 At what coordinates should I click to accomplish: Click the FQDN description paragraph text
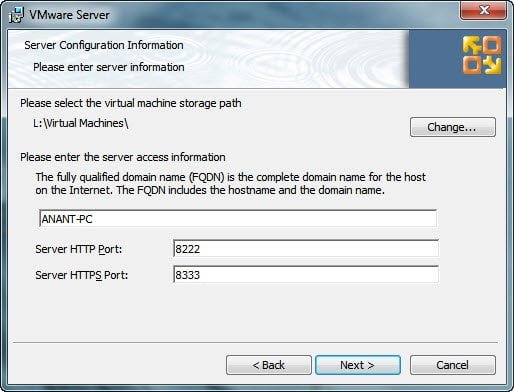(231, 183)
